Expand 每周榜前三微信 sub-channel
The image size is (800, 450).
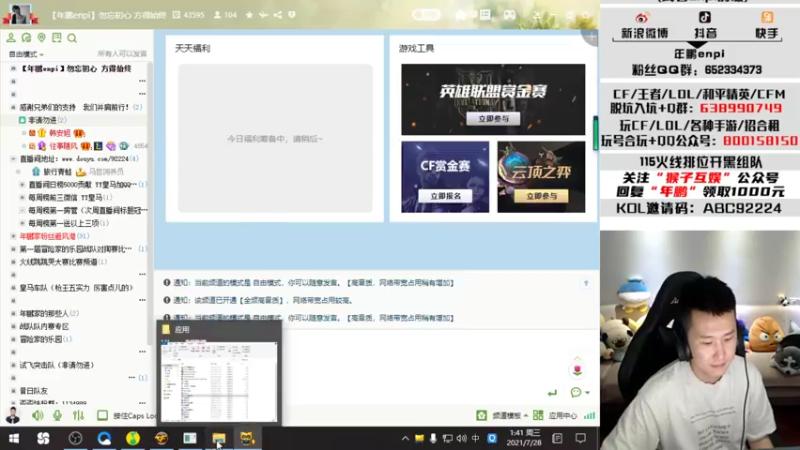[x=22, y=197]
